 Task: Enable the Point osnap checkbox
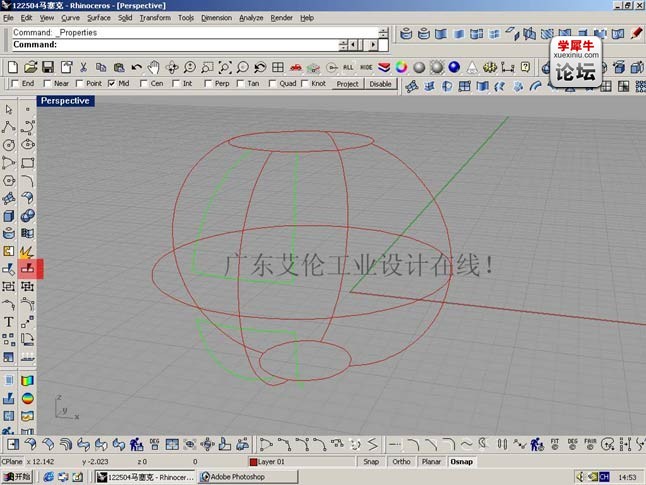80,84
